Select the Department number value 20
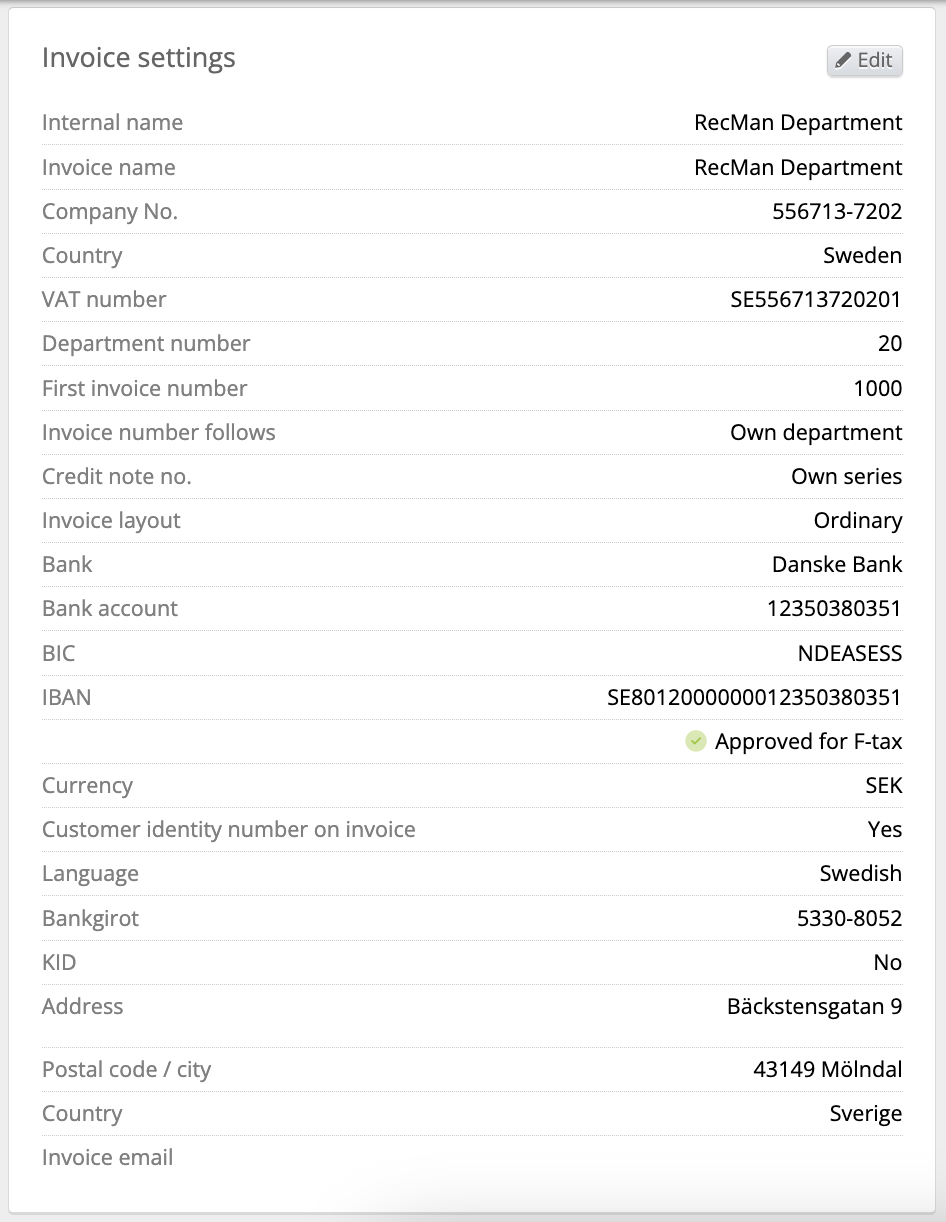 [889, 344]
